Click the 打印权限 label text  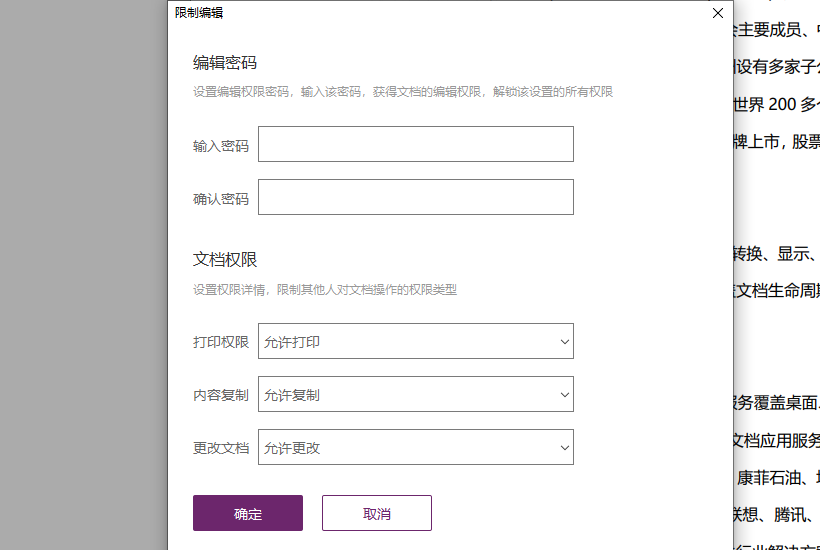pyautogui.click(x=221, y=342)
